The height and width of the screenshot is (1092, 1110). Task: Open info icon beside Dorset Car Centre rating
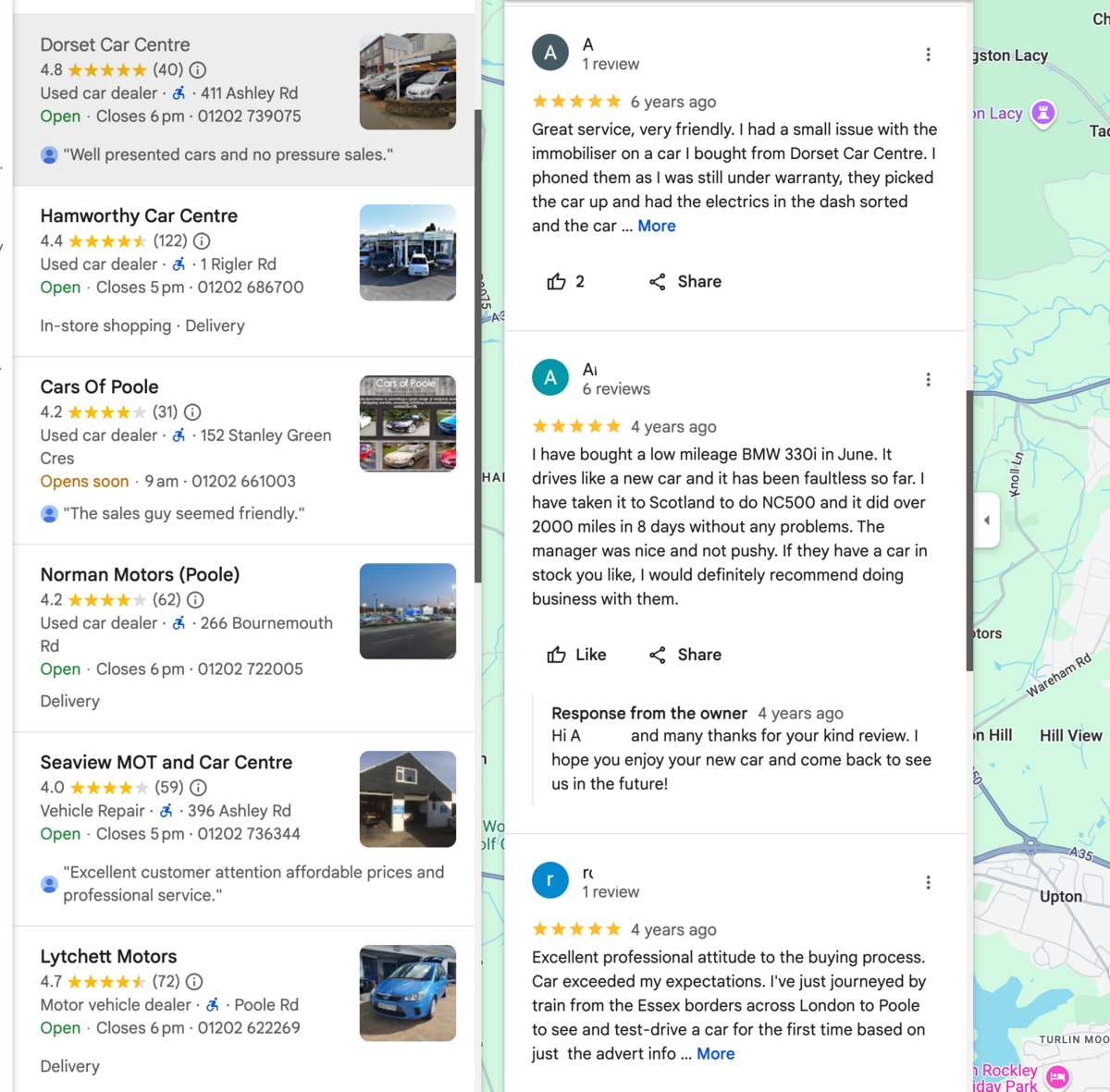pyautogui.click(x=198, y=70)
